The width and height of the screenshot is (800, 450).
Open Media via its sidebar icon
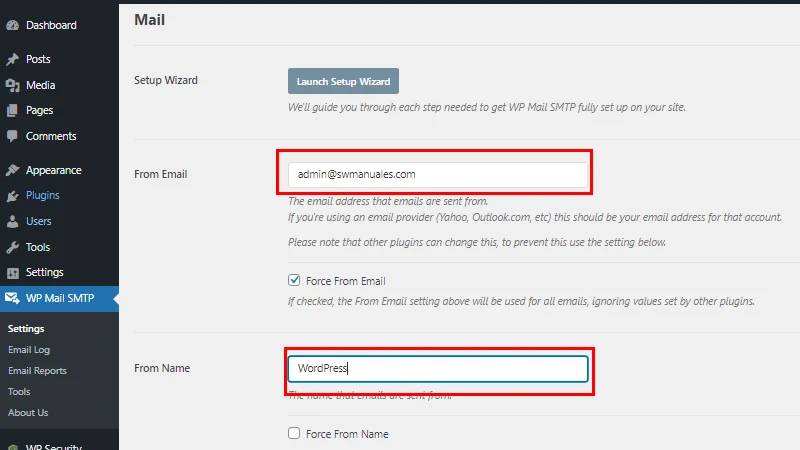(x=13, y=85)
